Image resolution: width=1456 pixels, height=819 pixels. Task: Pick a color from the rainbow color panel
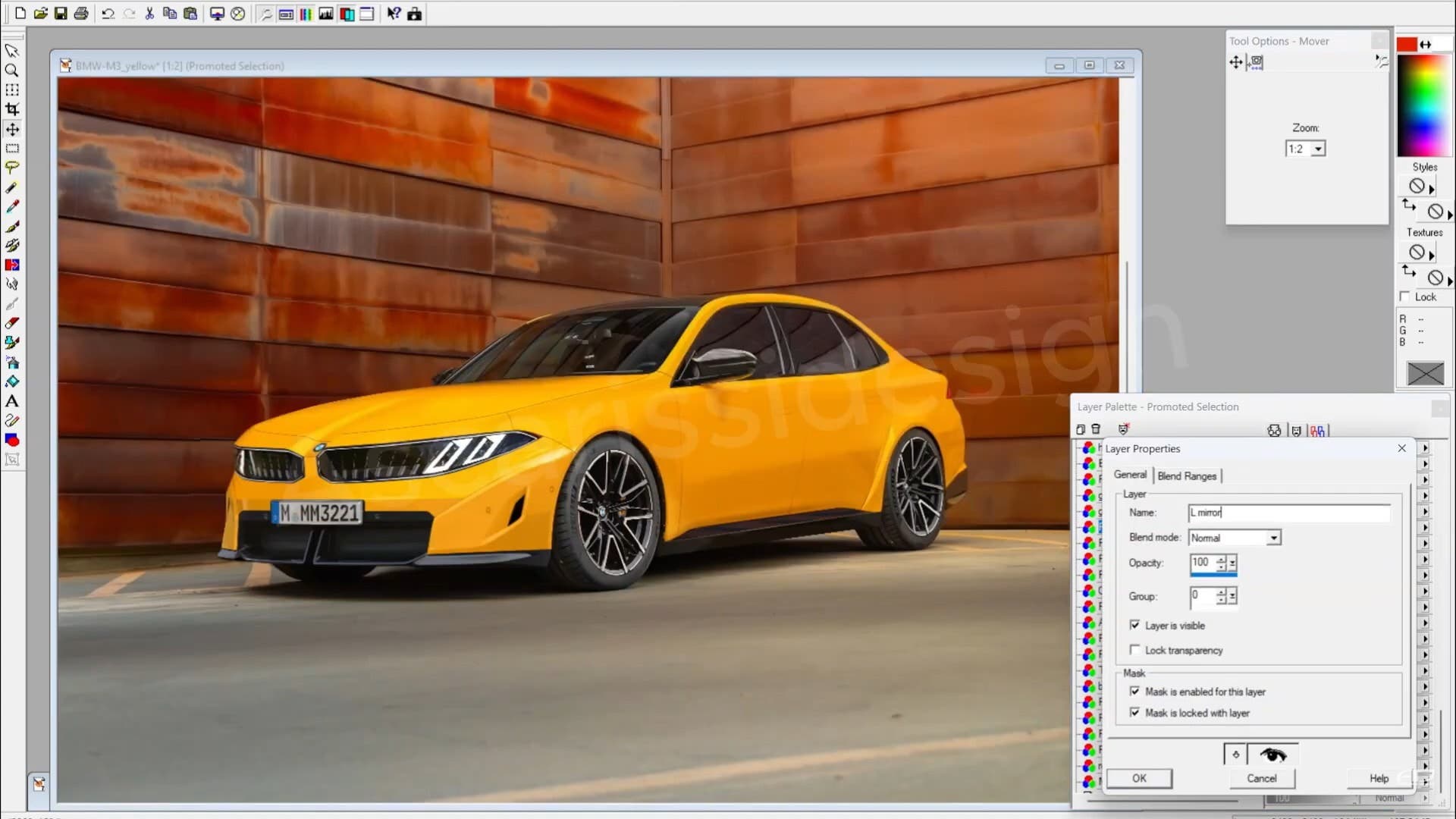pos(1424,106)
